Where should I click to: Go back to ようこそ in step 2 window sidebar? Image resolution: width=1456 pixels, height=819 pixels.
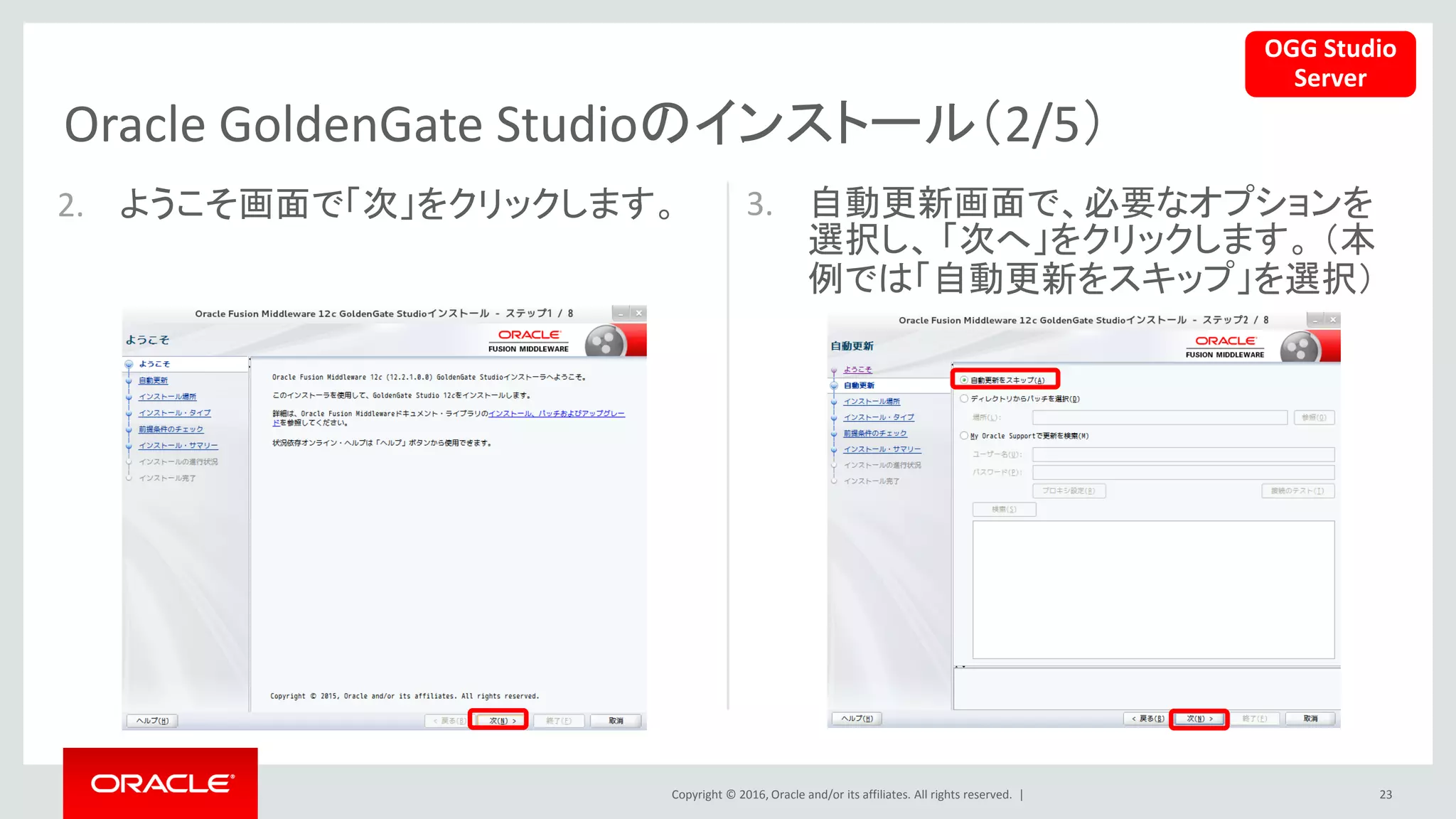click(857, 370)
